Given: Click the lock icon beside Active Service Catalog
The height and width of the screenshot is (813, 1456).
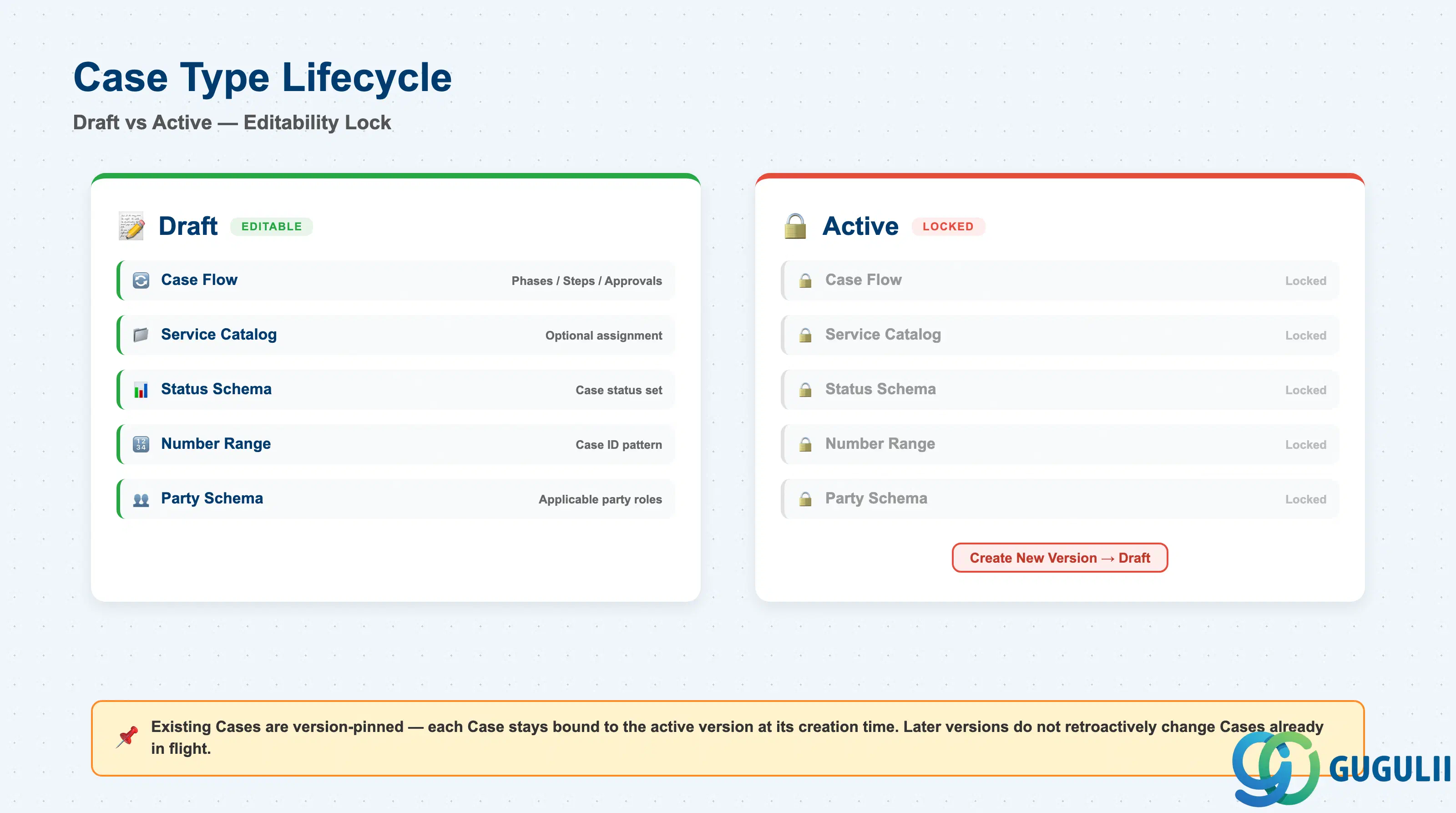Looking at the screenshot, I should [x=805, y=335].
